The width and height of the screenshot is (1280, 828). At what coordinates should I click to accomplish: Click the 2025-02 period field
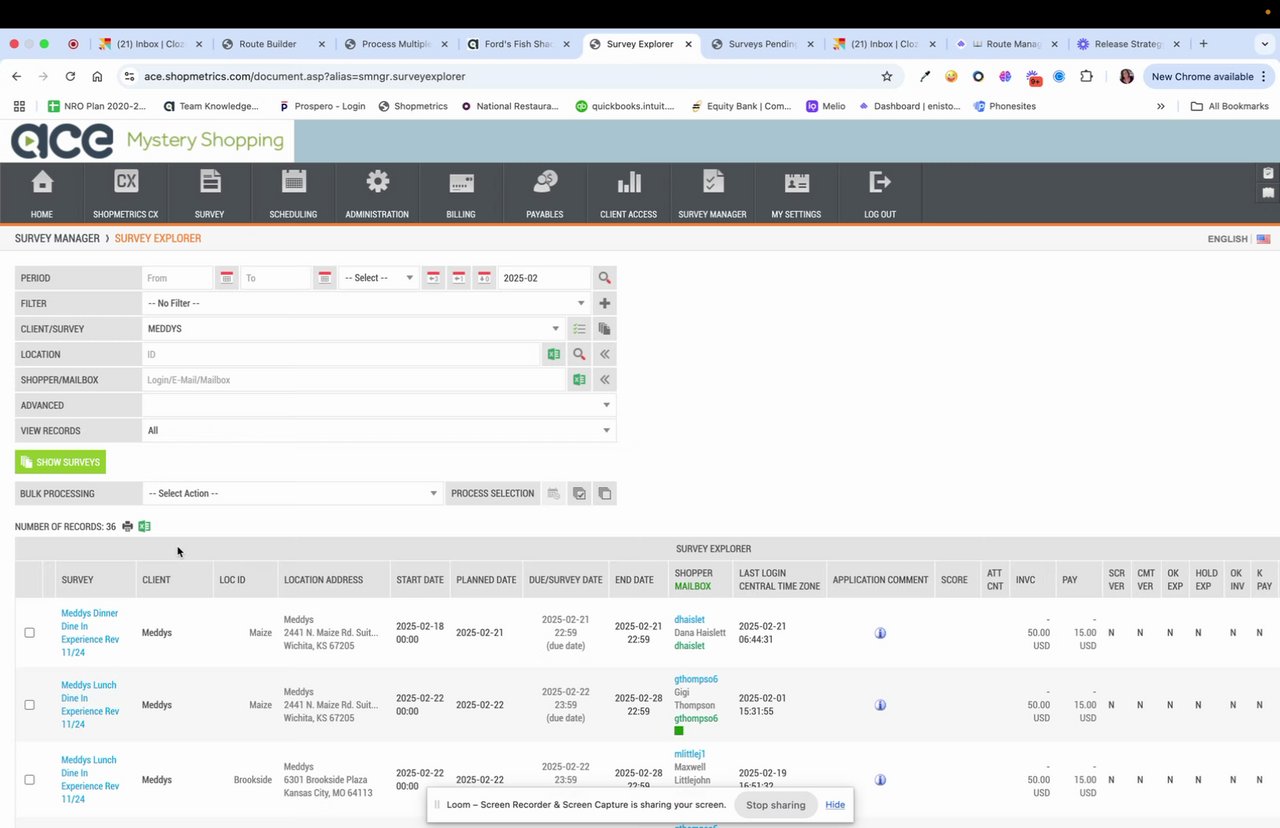[x=544, y=278]
